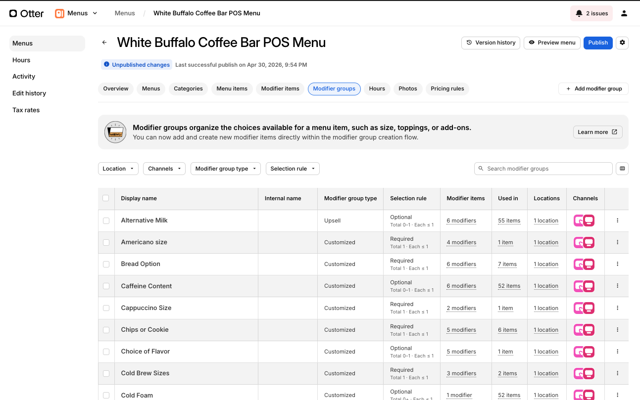
Task: Open row options for Chips or Cookie
Action: 617,329
